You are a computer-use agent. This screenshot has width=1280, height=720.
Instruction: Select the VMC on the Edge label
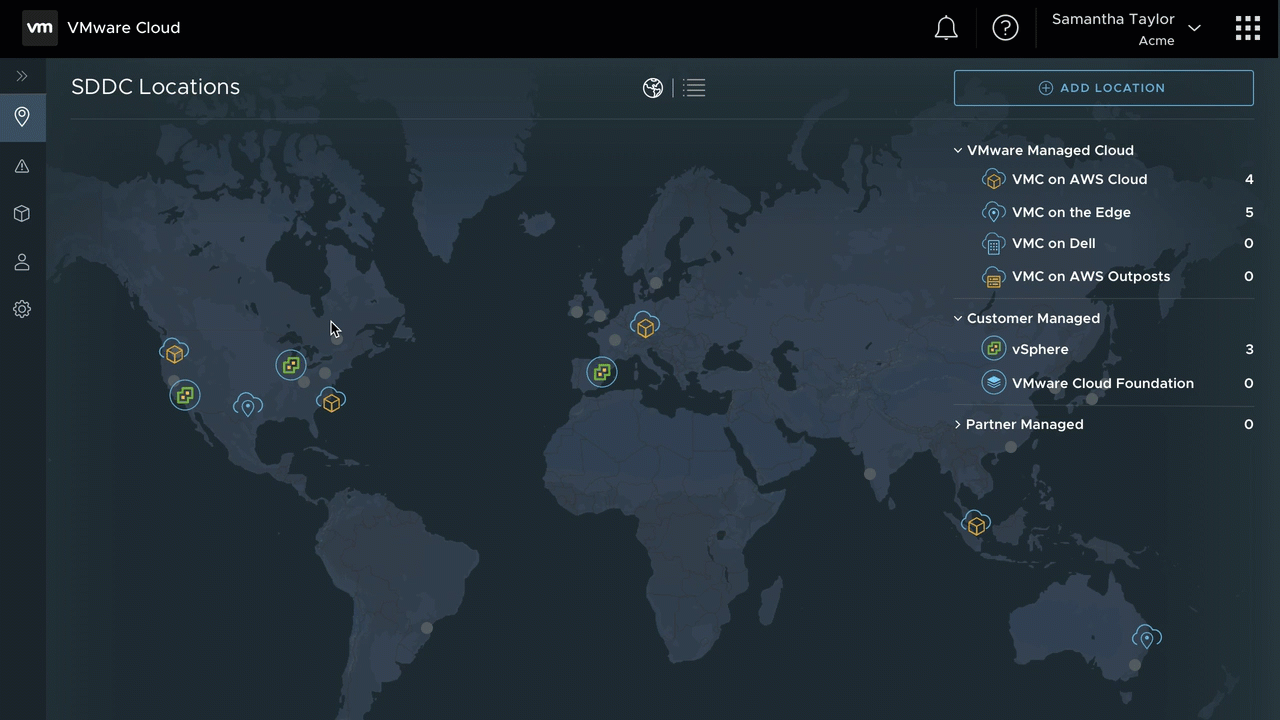(x=1071, y=212)
